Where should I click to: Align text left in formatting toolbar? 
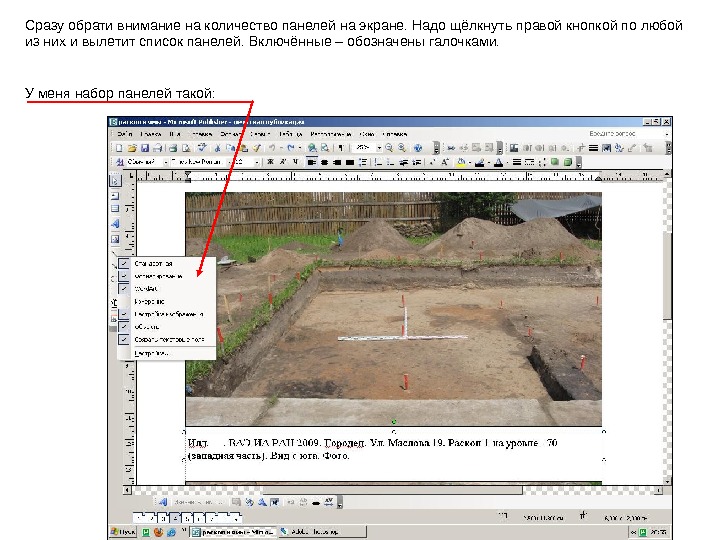coord(312,162)
